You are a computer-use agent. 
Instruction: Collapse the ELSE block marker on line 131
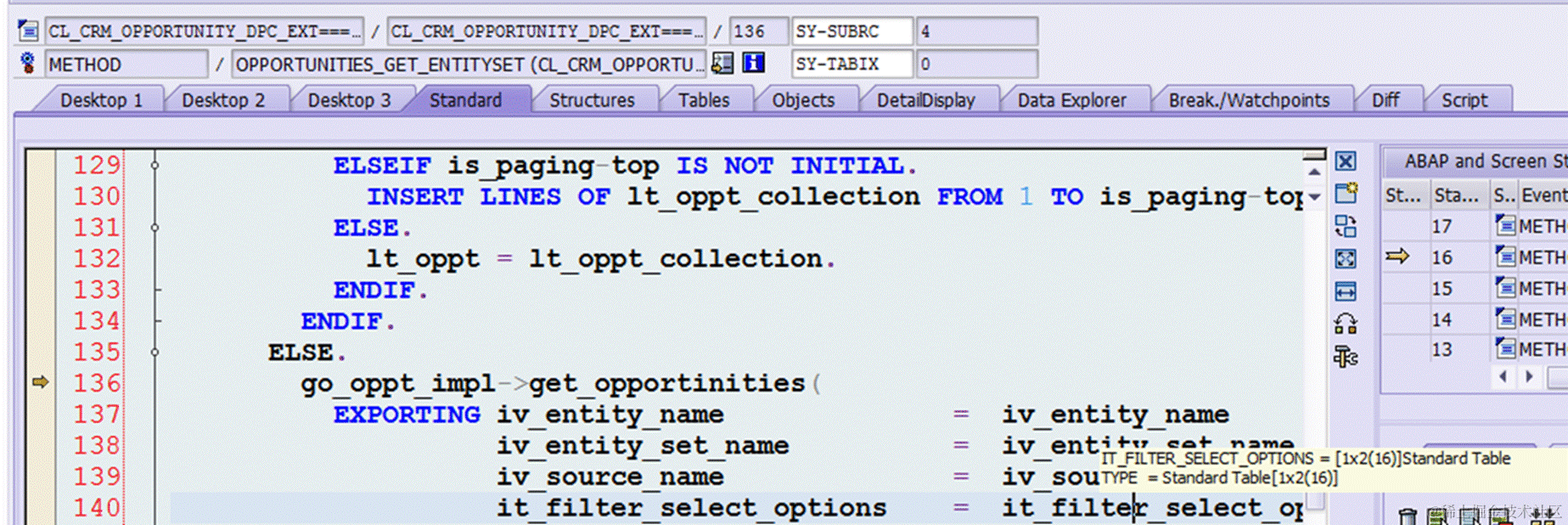[155, 228]
